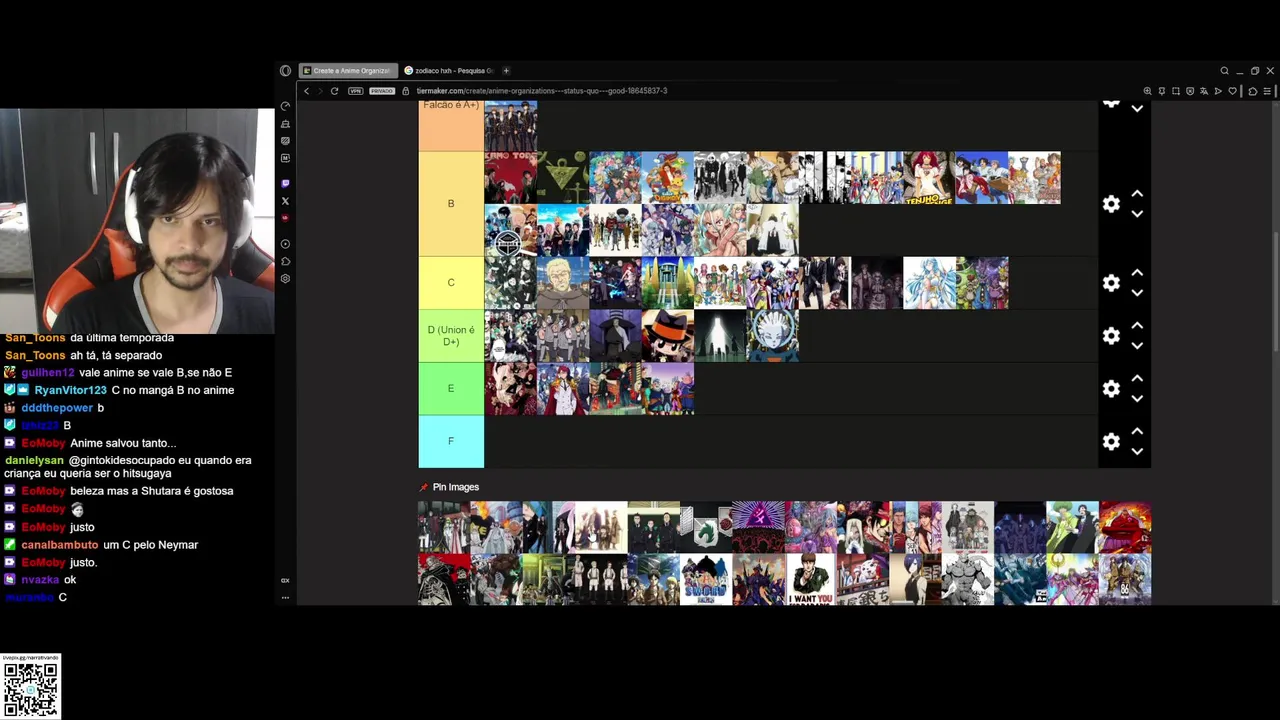Open sidebar three-dots more menu
The height and width of the screenshot is (720, 1280).
[285, 597]
